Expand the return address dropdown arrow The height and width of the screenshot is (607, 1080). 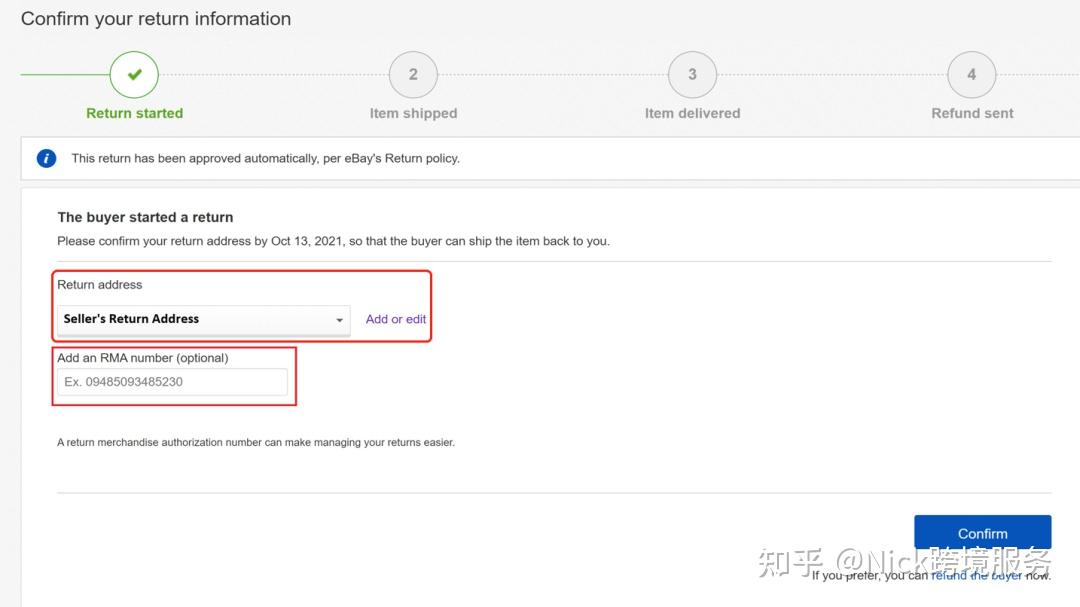point(338,319)
